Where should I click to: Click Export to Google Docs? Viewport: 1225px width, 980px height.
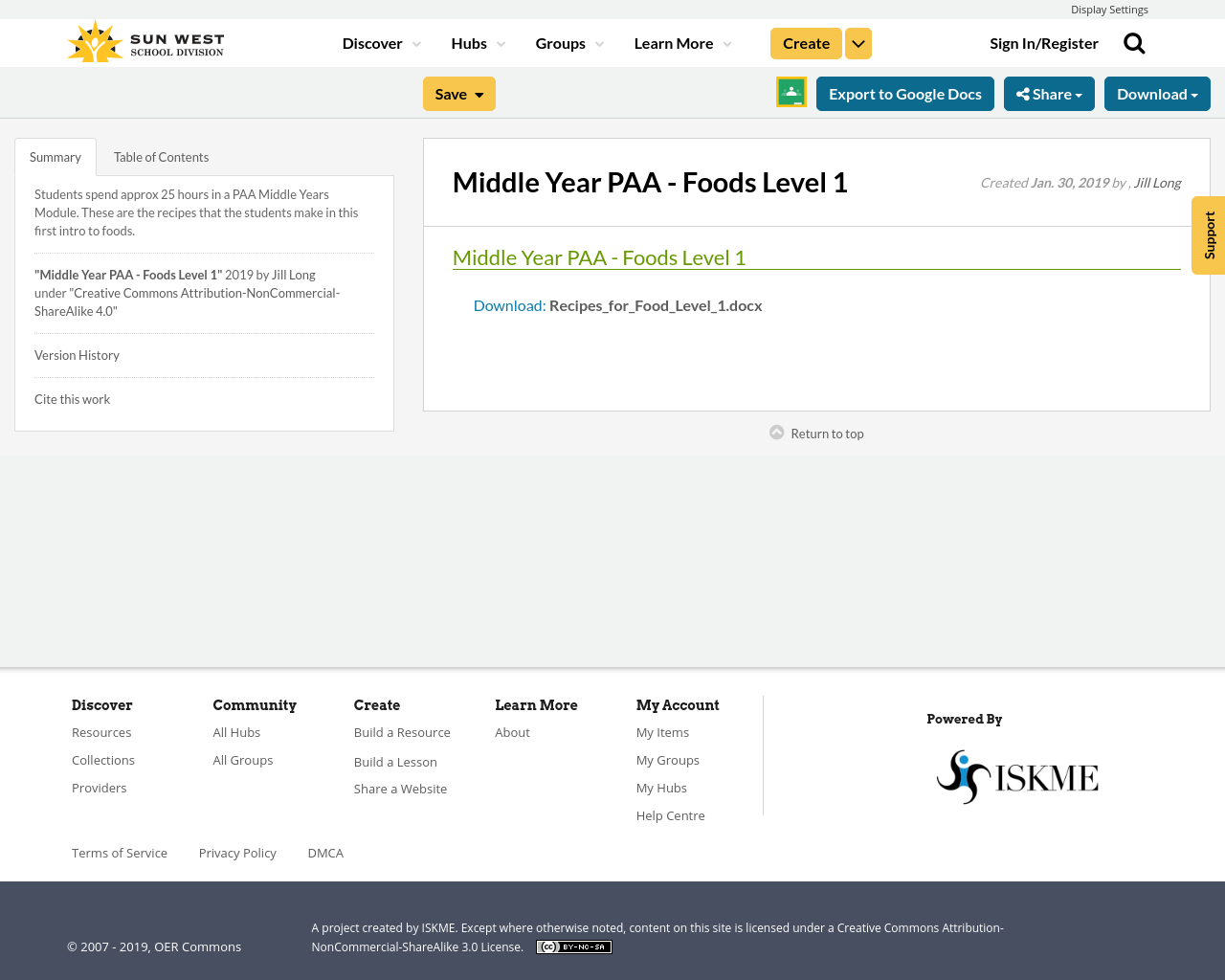click(x=904, y=93)
